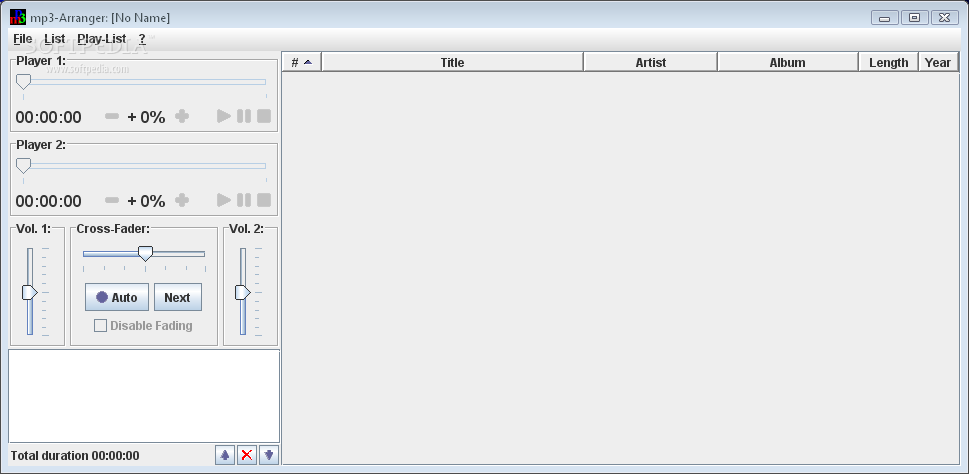Click the Player 2 position slider thumb
The height and width of the screenshot is (474, 969).
coord(23,166)
